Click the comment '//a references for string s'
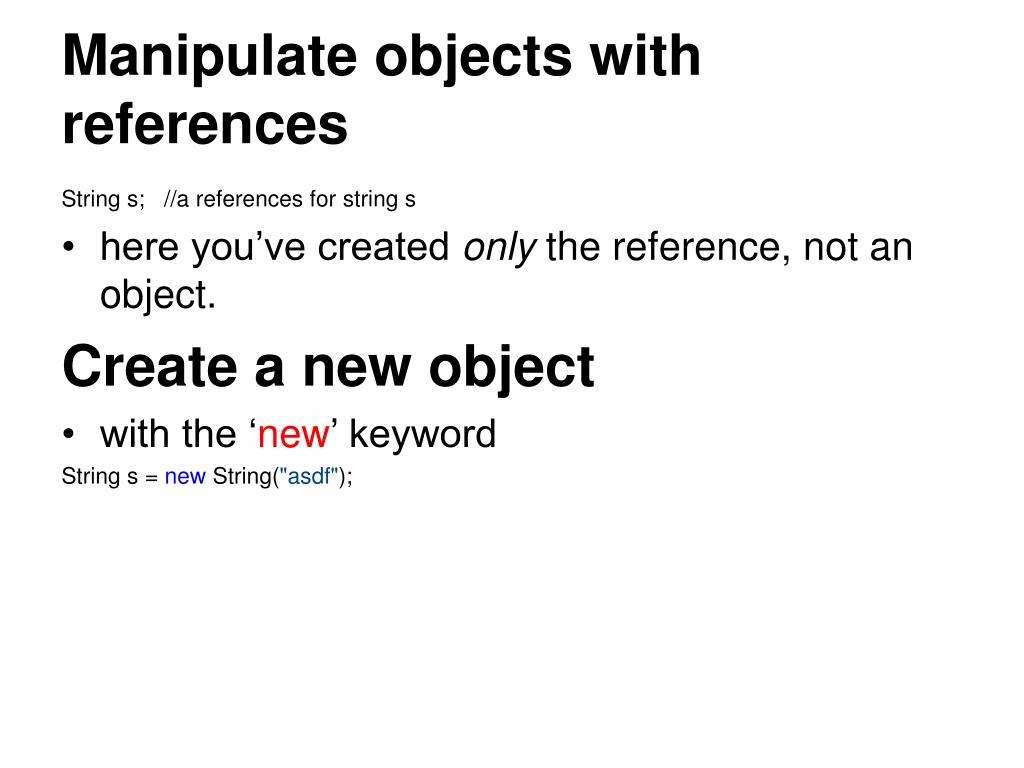This screenshot has width=1024, height=768. pyautogui.click(x=289, y=199)
